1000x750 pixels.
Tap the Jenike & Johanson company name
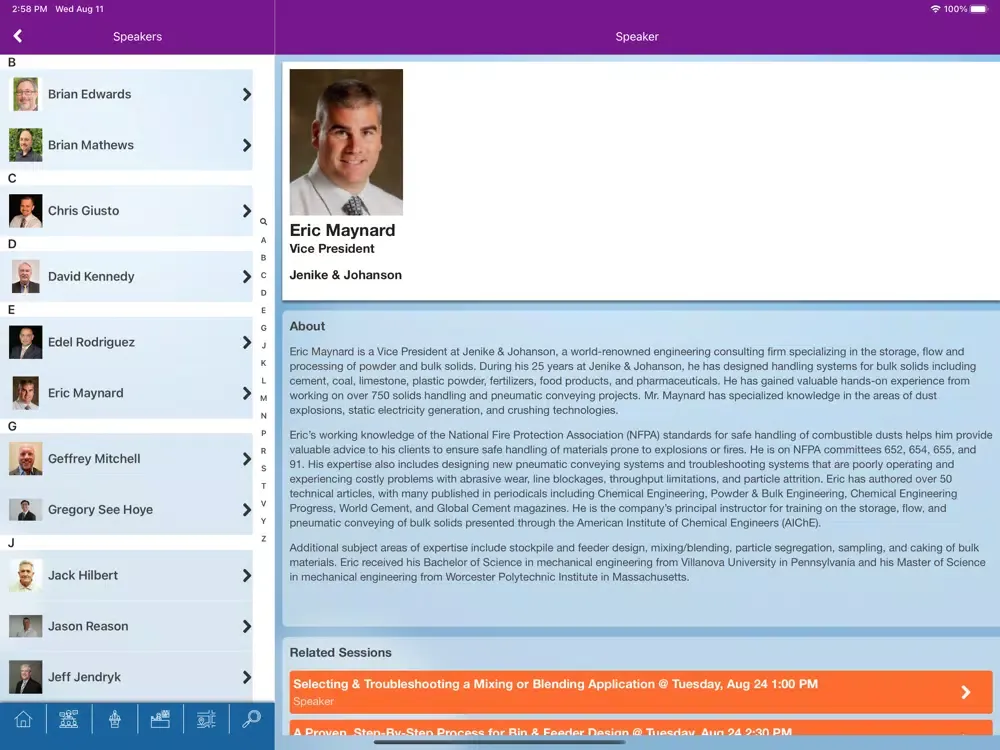[346, 275]
